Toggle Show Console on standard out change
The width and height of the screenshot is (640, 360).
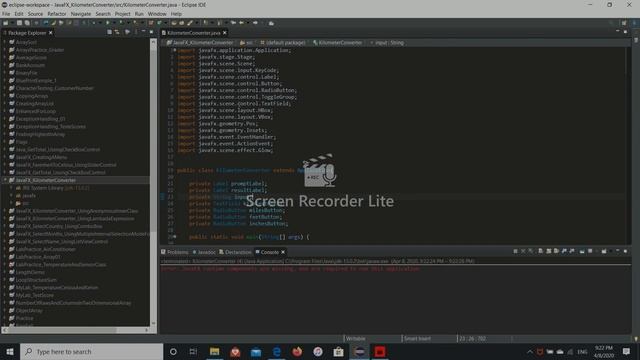tap(564, 251)
